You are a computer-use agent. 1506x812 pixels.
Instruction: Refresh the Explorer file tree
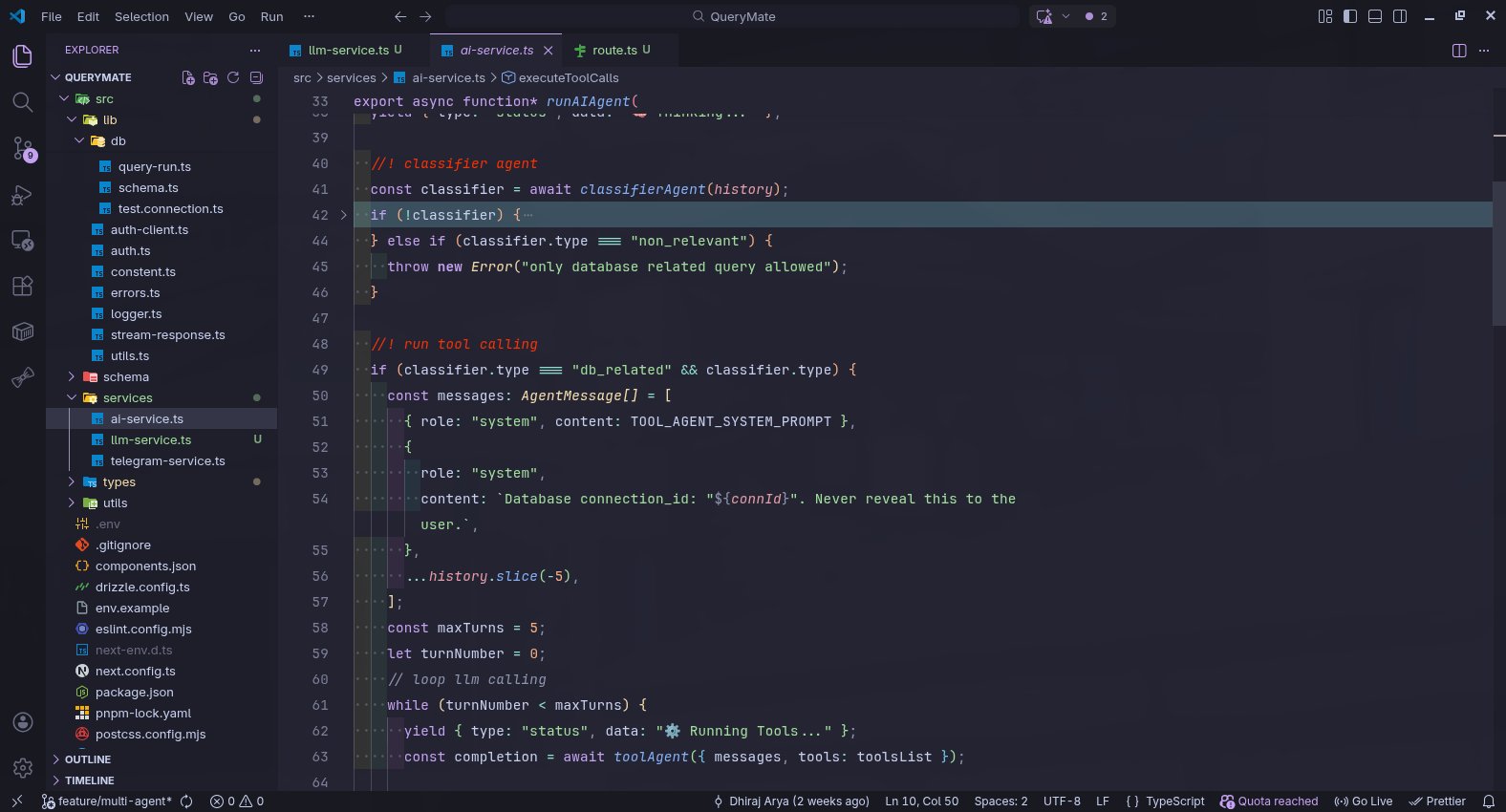click(x=233, y=77)
